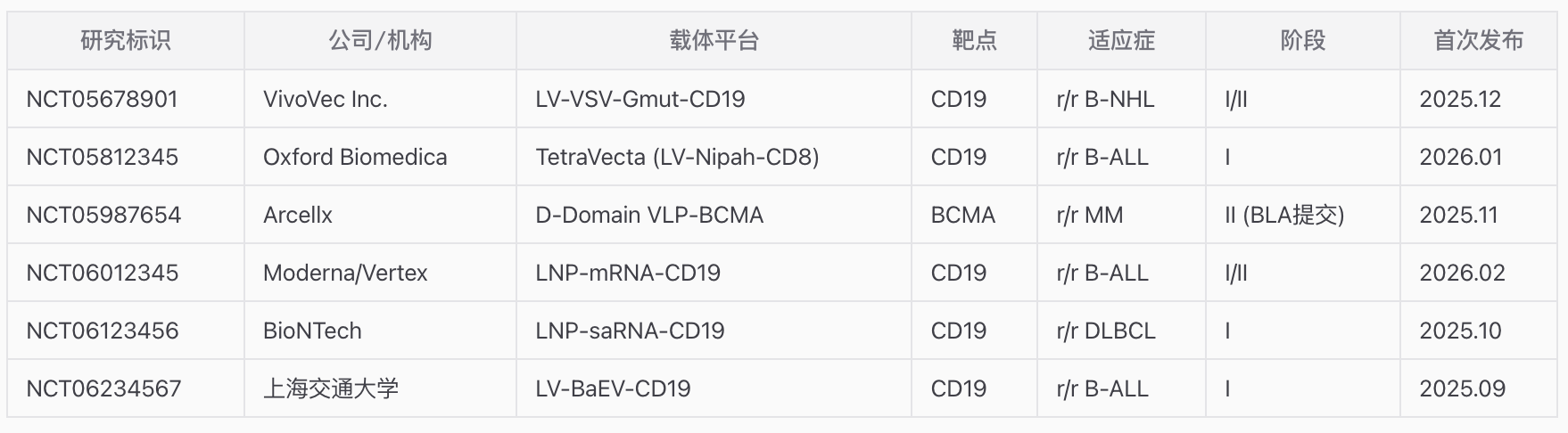Click the LNP-saRNA-CD19 platform cell

coord(630,331)
